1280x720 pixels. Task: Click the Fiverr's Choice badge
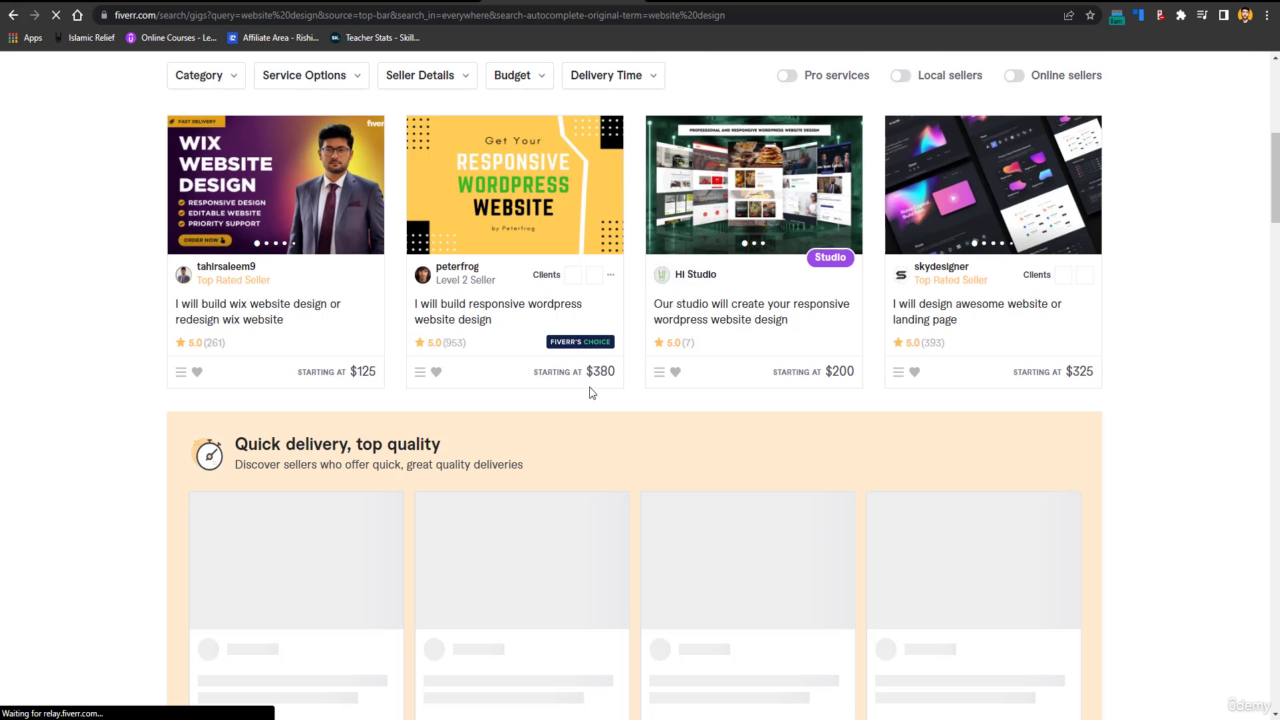[x=580, y=342]
